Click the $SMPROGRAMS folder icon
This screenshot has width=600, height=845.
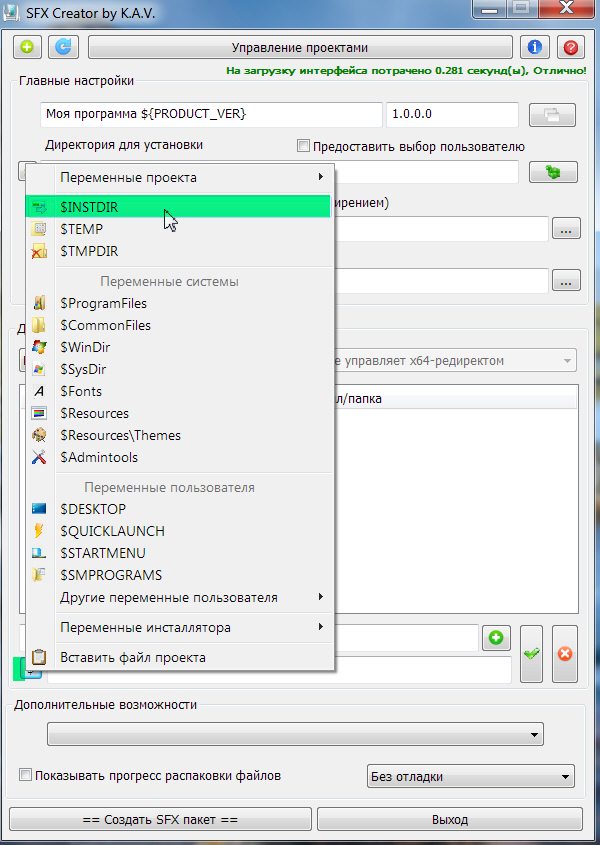point(39,575)
